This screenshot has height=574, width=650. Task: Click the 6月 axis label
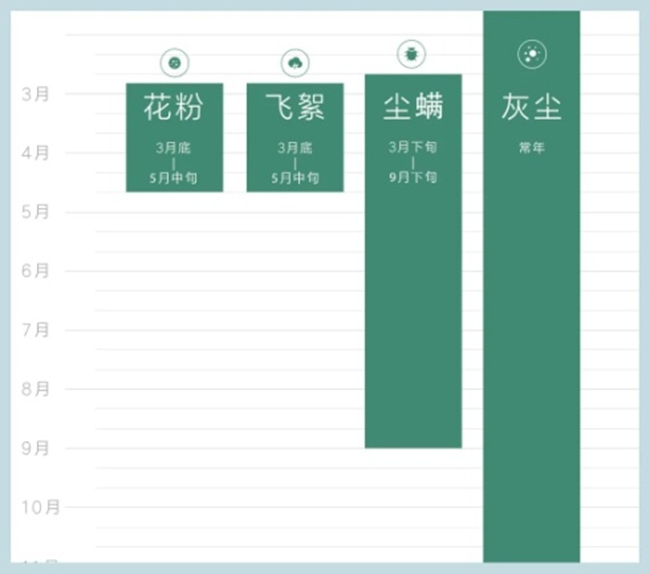[35, 271]
